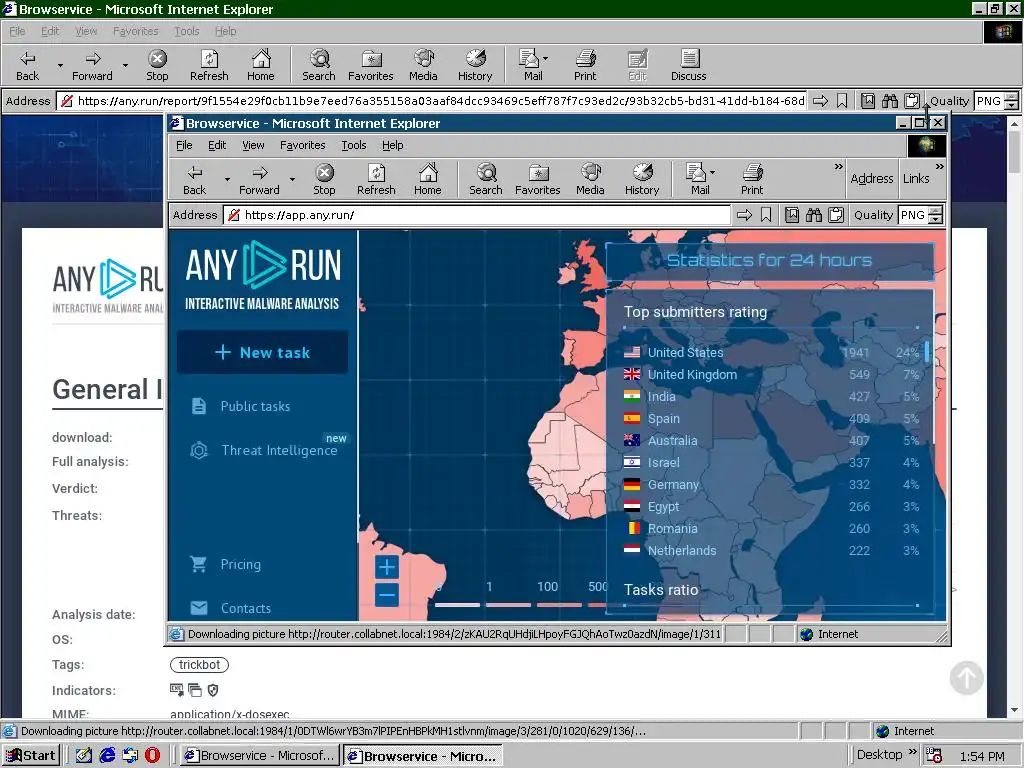Viewport: 1024px width, 768px height.
Task: Open Favorites in the front window toolbar
Action: 537,180
